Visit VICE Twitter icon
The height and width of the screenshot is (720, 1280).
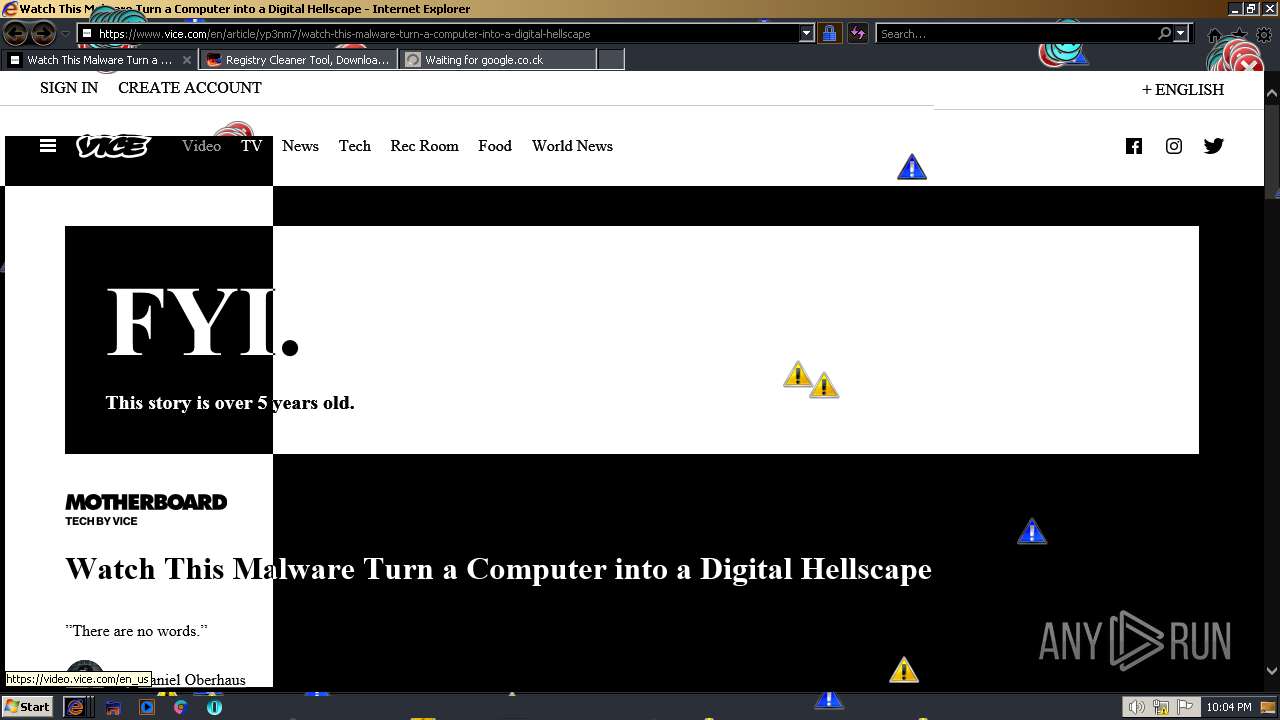tap(1214, 146)
